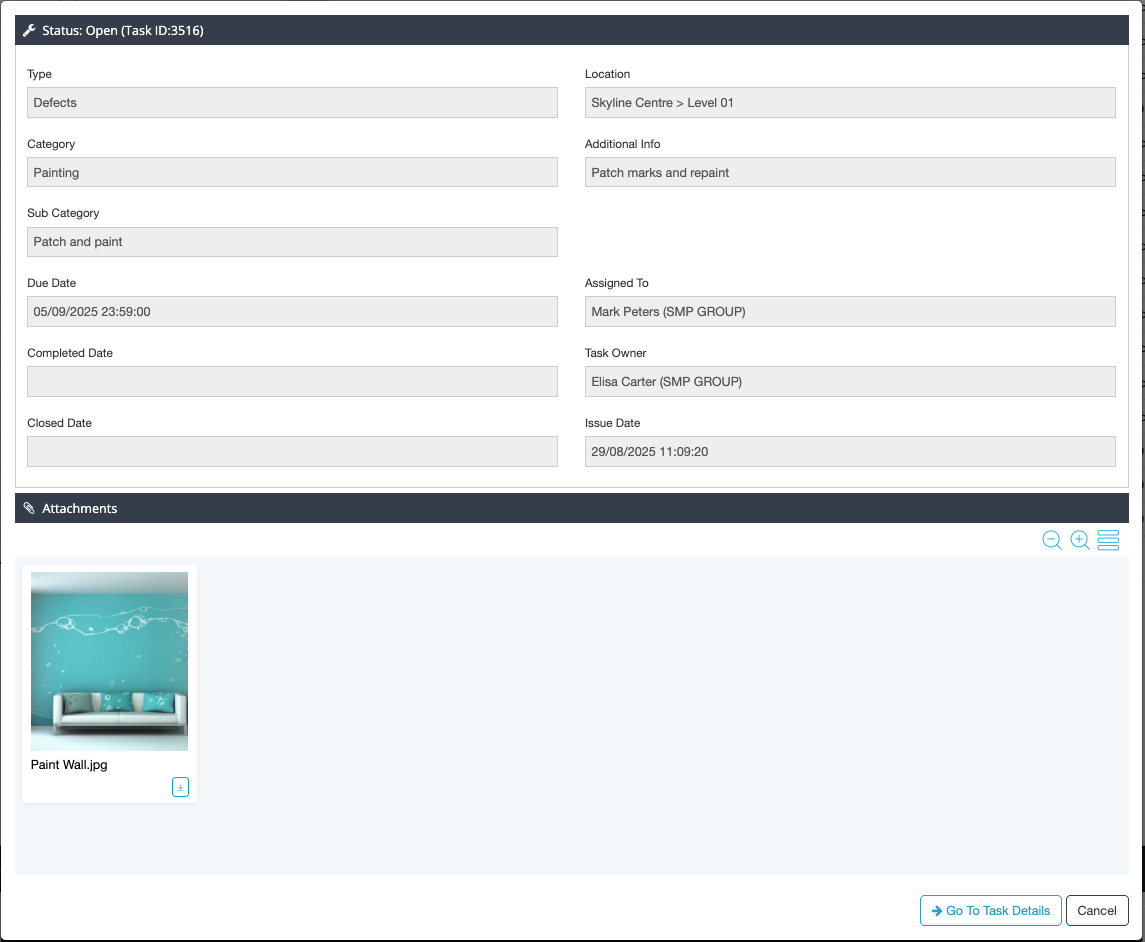Click the Category field showing Painting
Image resolution: width=1145 pixels, height=942 pixels.
292,173
